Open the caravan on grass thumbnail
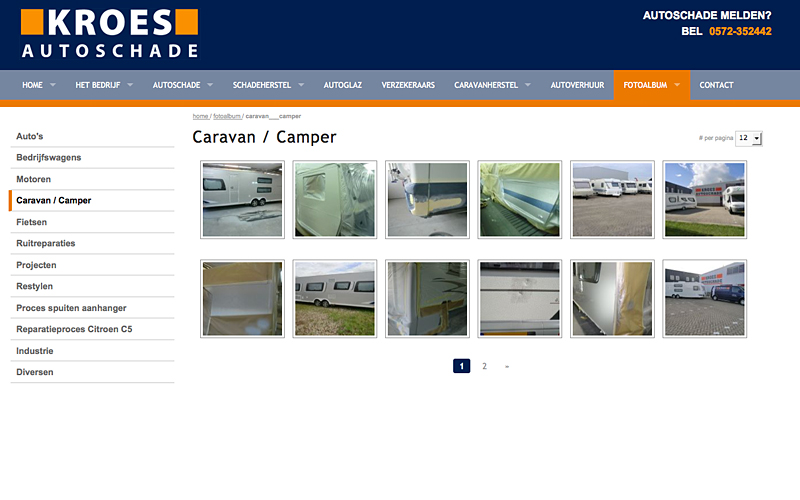Viewport: 800px width, 500px height. pyautogui.click(x=335, y=298)
